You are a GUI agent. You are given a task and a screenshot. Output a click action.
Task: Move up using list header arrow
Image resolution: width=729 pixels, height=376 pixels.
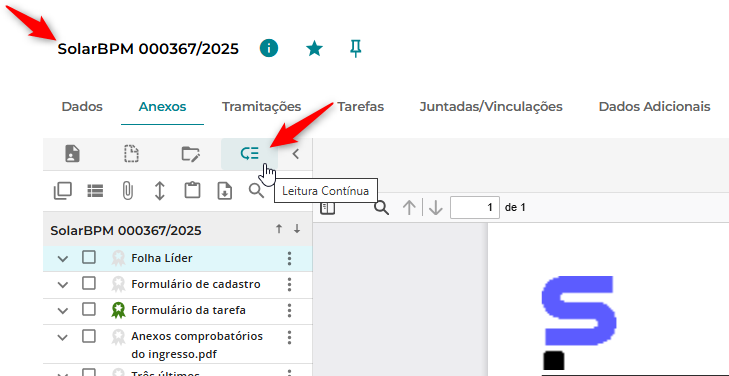point(279,229)
